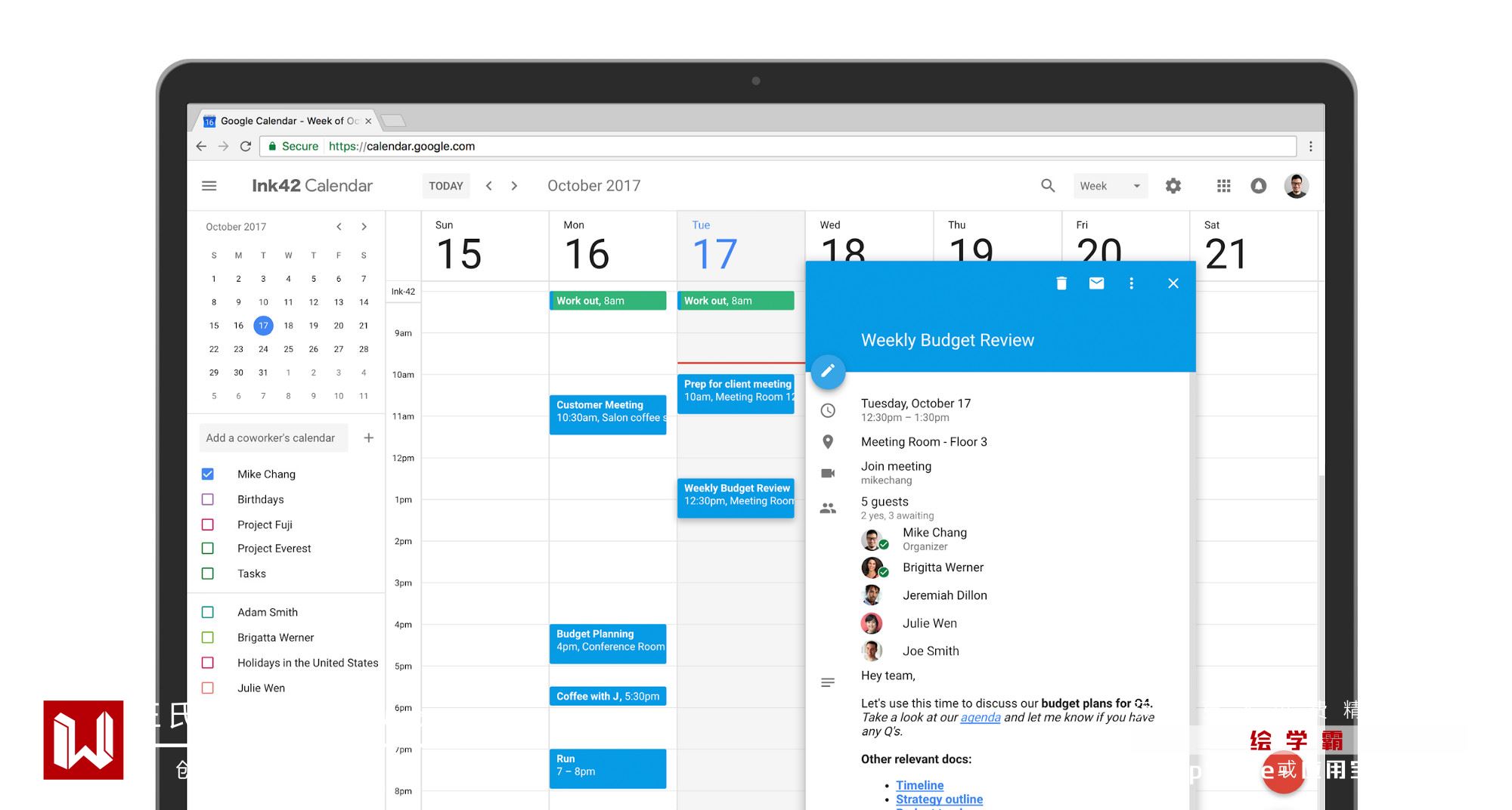
Task: Search the calendar with the magnifier icon
Action: point(1048,186)
